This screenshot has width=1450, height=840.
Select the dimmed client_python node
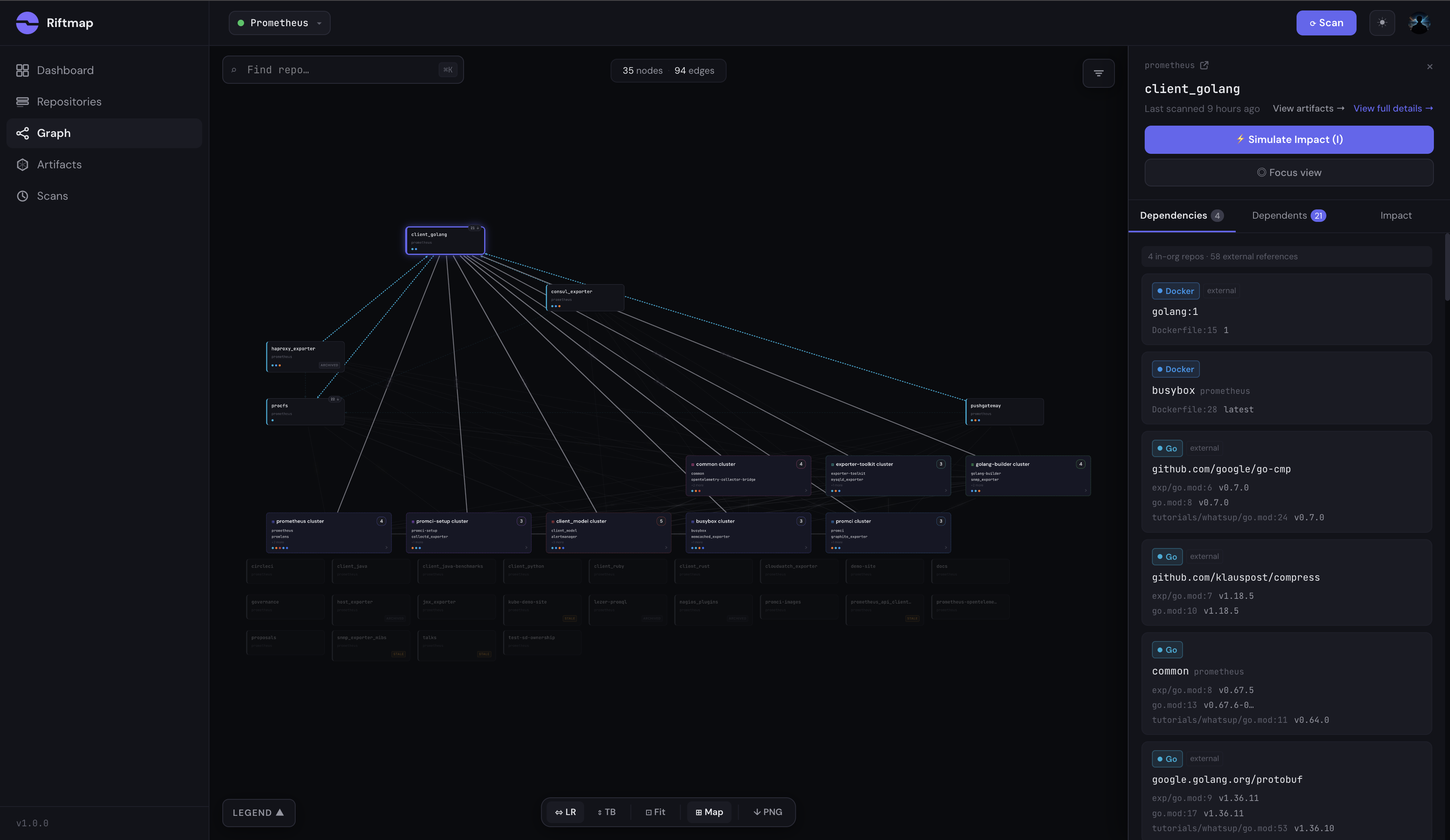pos(542,571)
